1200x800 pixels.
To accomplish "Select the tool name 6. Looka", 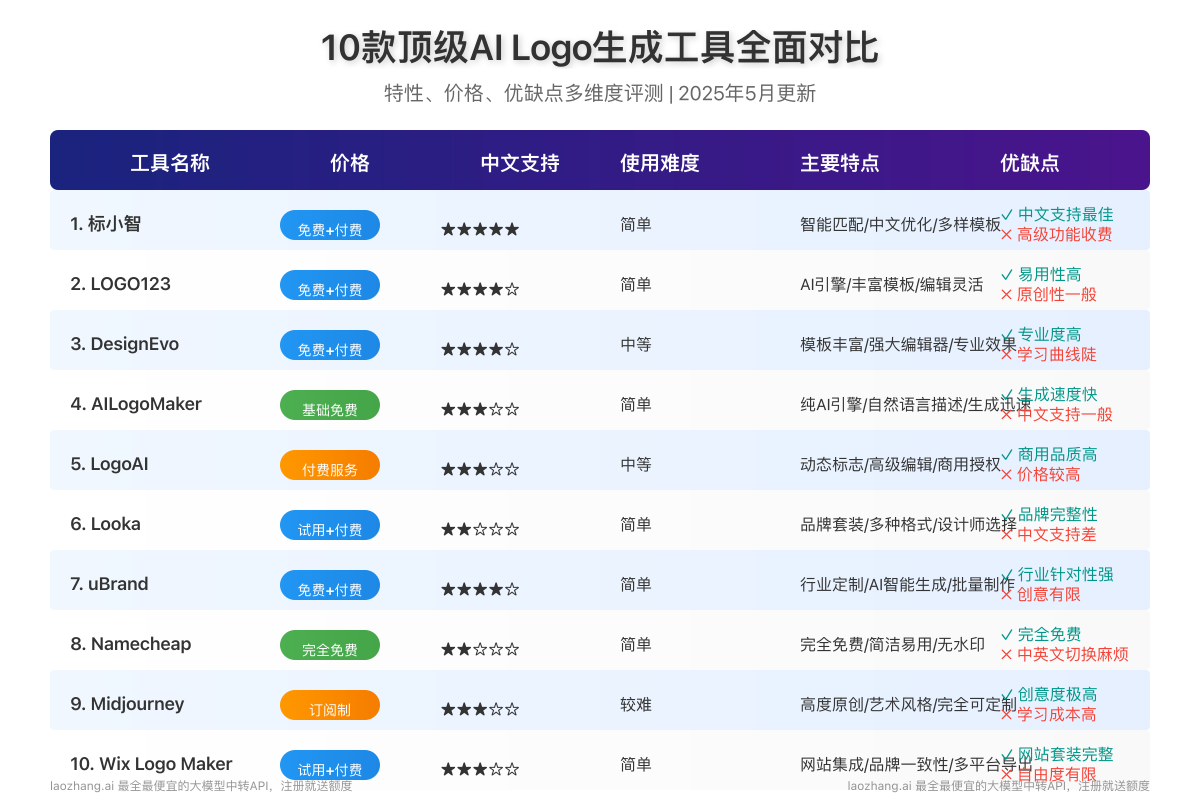I will coord(106,524).
